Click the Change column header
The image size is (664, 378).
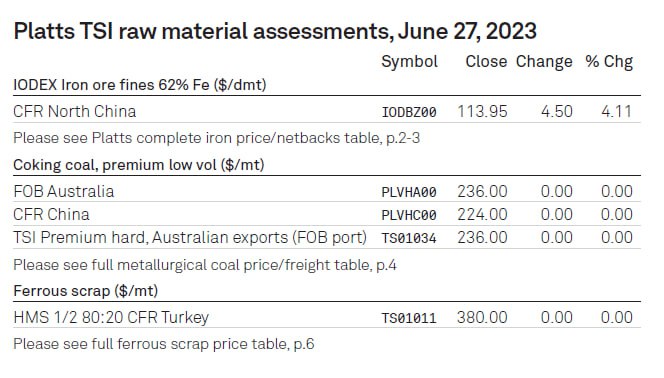(544, 62)
